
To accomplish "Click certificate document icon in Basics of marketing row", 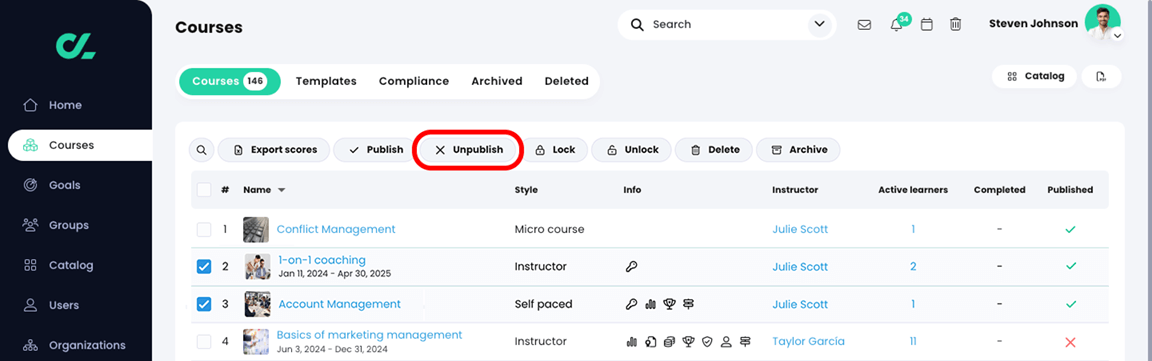I will coord(650,342).
